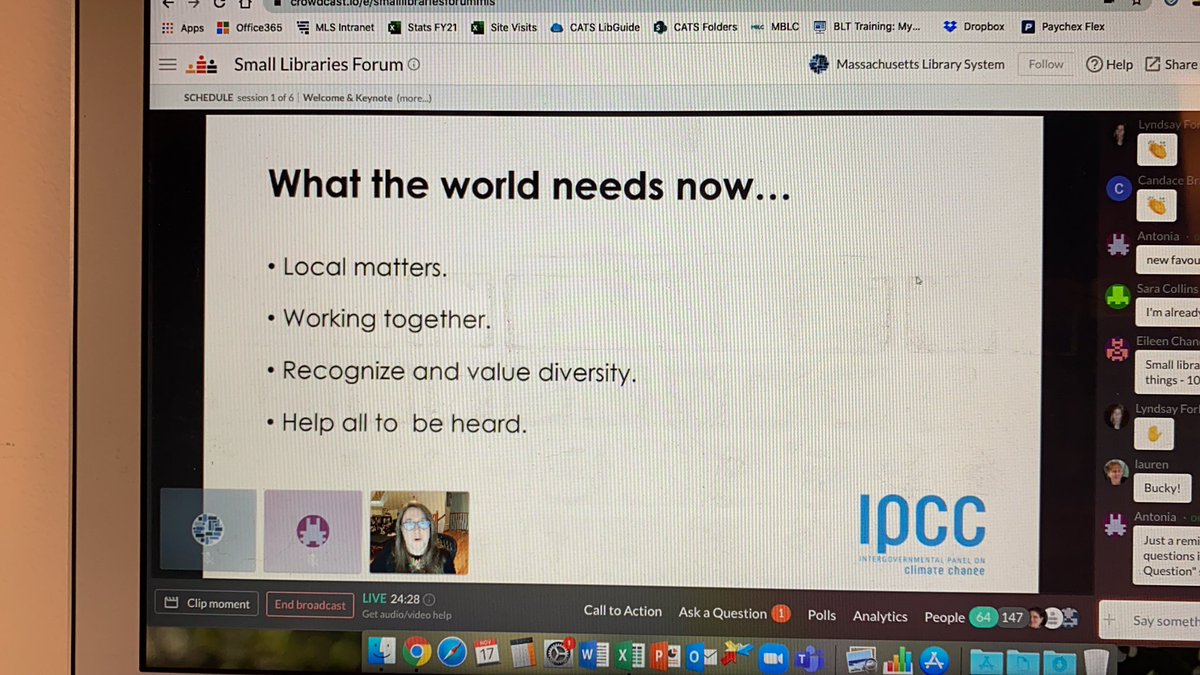The width and height of the screenshot is (1200, 675).
Task: Click the Massachusetts Library System logo
Action: tap(819, 64)
